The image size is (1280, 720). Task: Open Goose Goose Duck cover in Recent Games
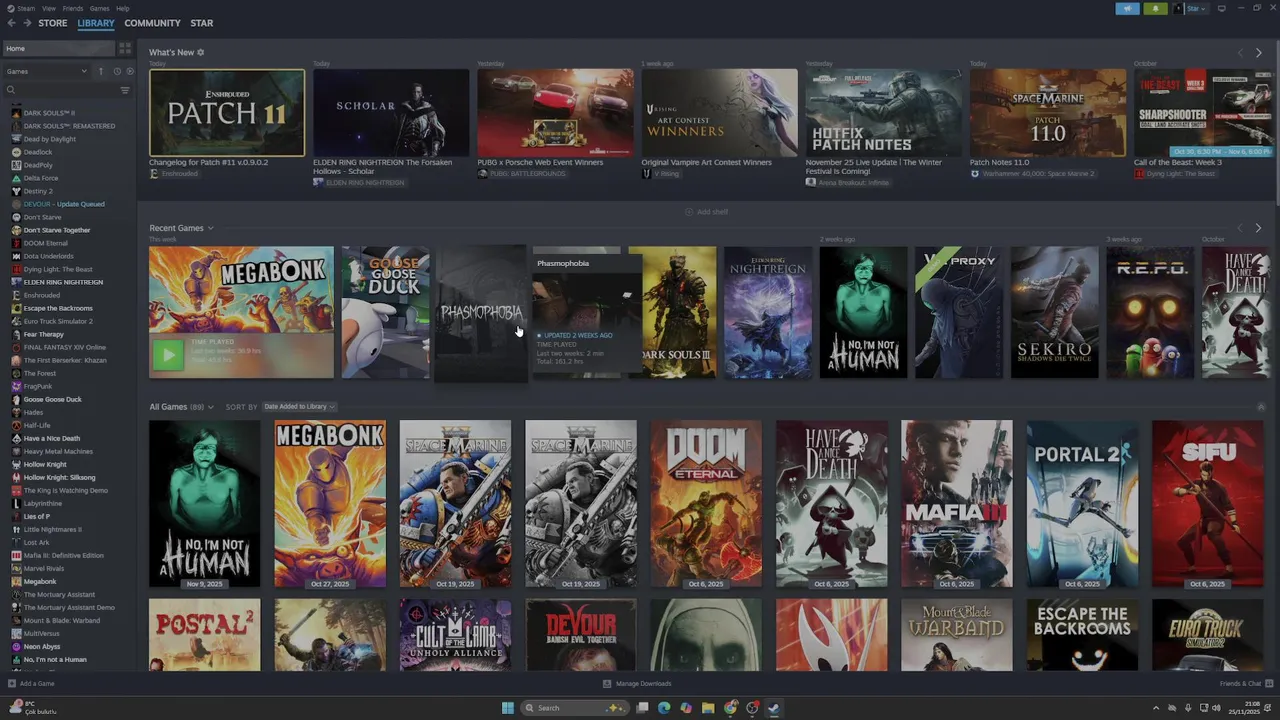click(x=385, y=312)
